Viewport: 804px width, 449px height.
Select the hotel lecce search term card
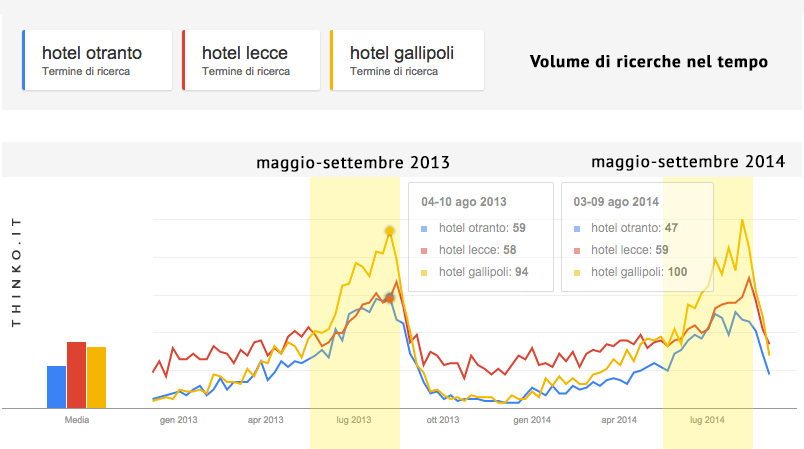coord(250,60)
